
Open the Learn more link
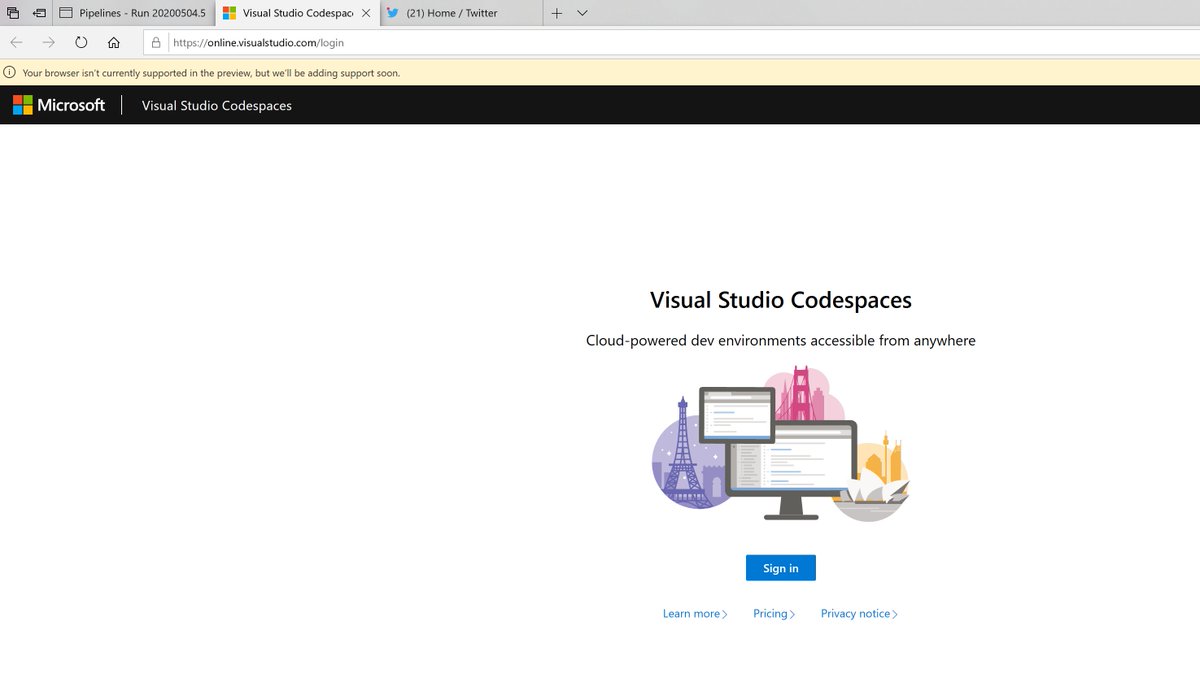(695, 614)
